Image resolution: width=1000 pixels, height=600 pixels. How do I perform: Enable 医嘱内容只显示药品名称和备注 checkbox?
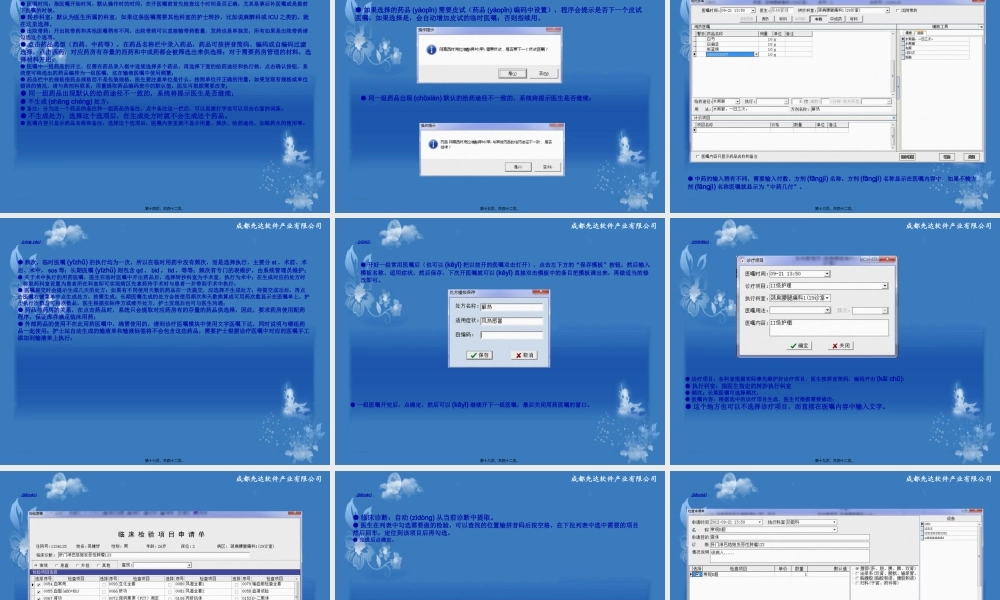tap(697, 156)
